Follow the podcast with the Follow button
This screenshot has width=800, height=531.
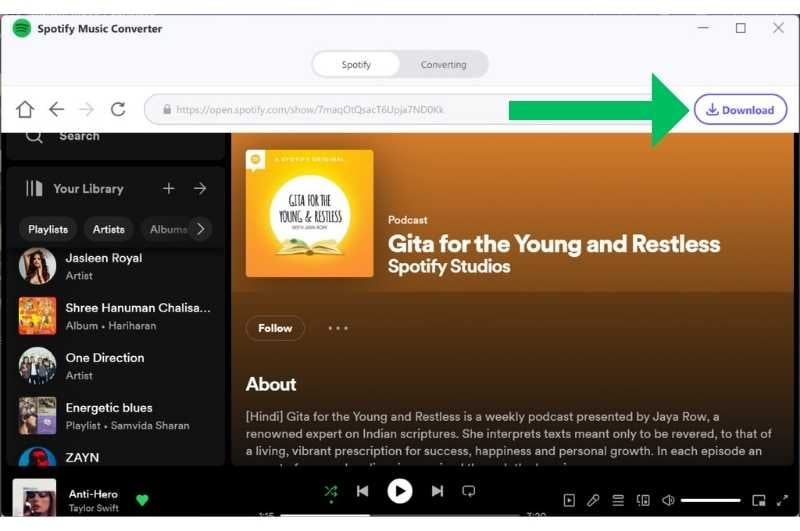[x=275, y=328]
